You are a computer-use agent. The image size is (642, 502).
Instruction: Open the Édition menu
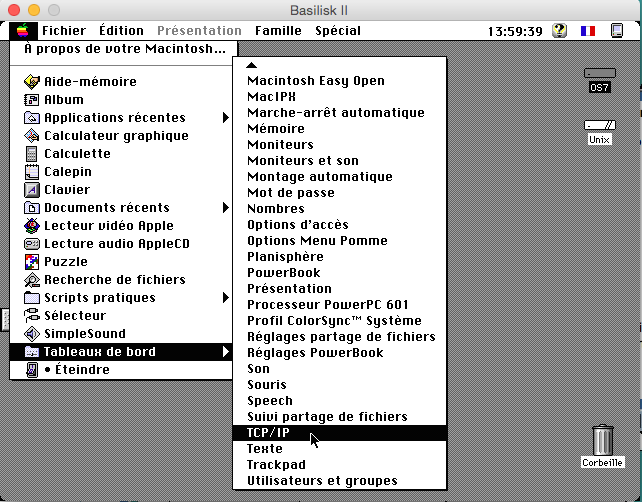tap(121, 31)
